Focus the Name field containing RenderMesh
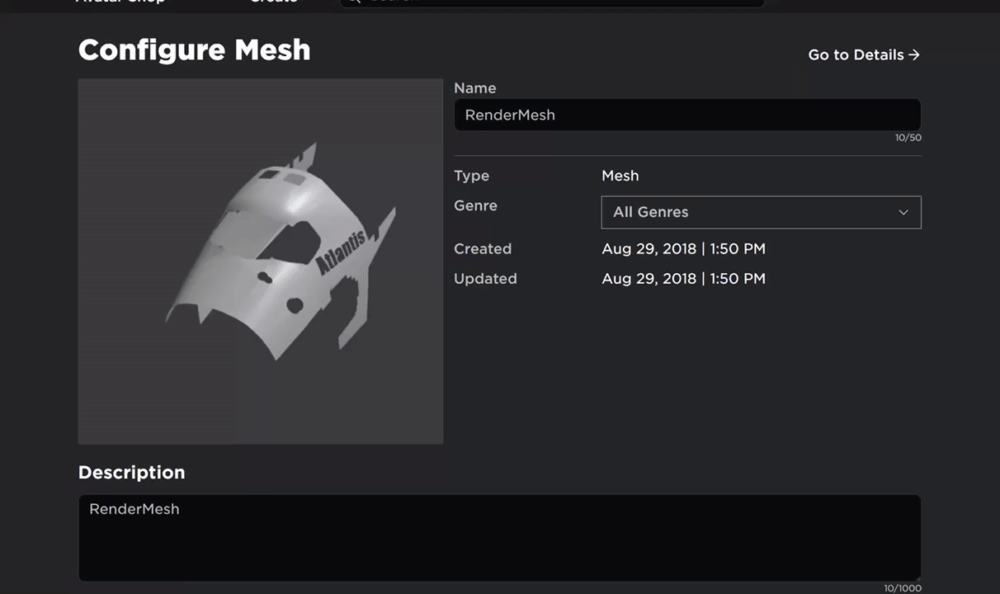The width and height of the screenshot is (1000, 594). pos(687,115)
